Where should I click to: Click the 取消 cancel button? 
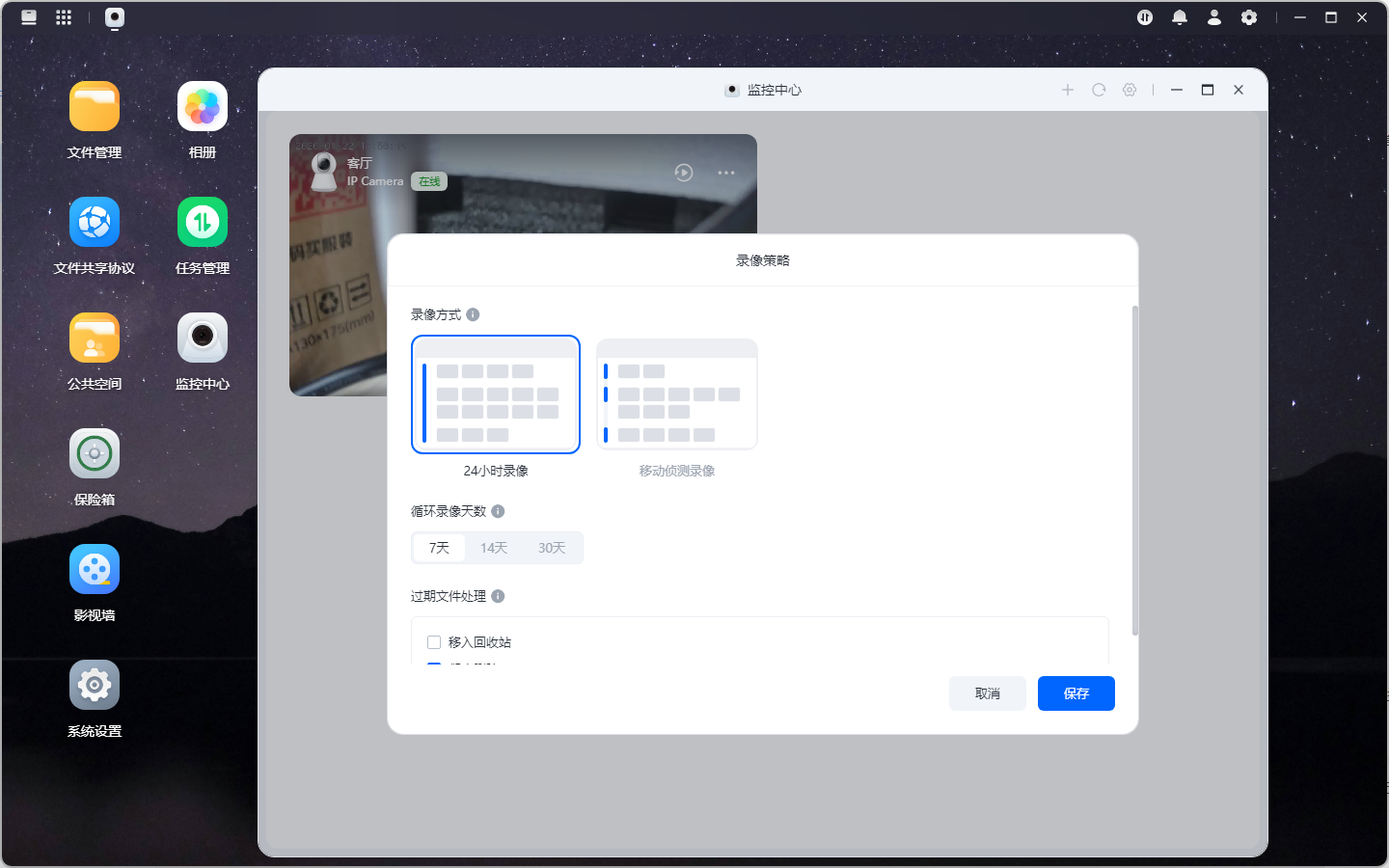click(988, 693)
